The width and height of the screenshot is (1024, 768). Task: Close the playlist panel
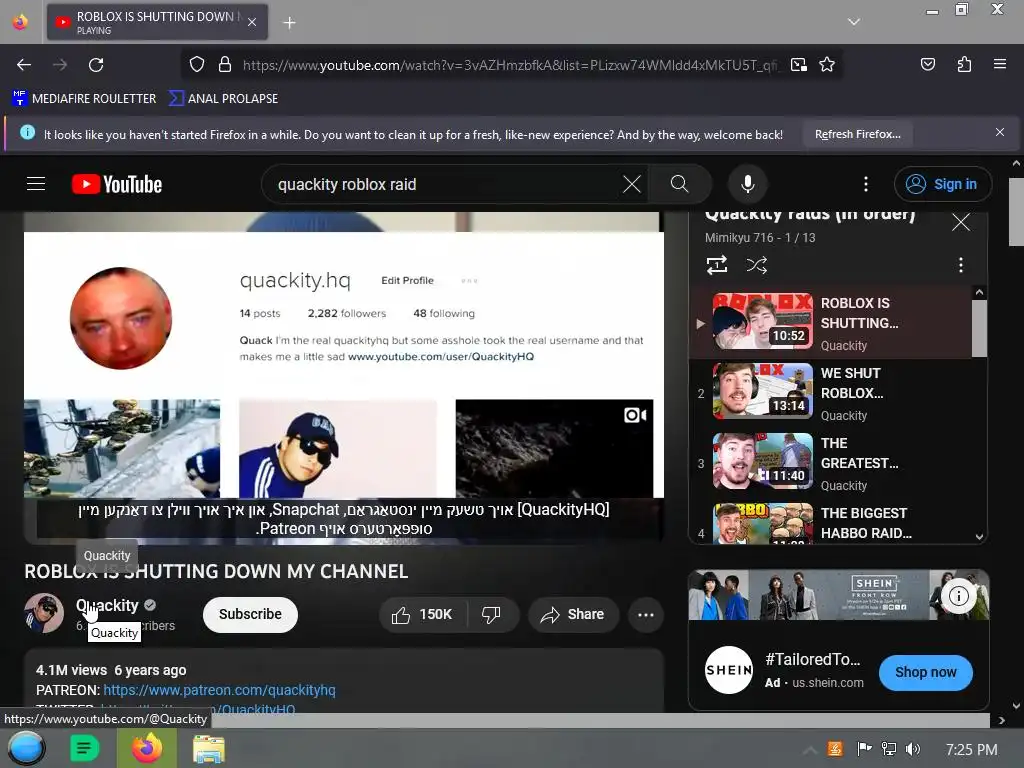point(960,223)
